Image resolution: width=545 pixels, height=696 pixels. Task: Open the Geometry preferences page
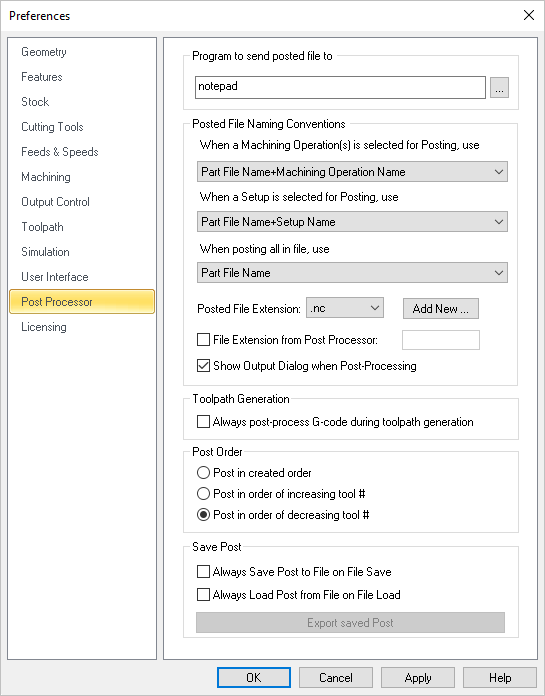tap(44, 52)
